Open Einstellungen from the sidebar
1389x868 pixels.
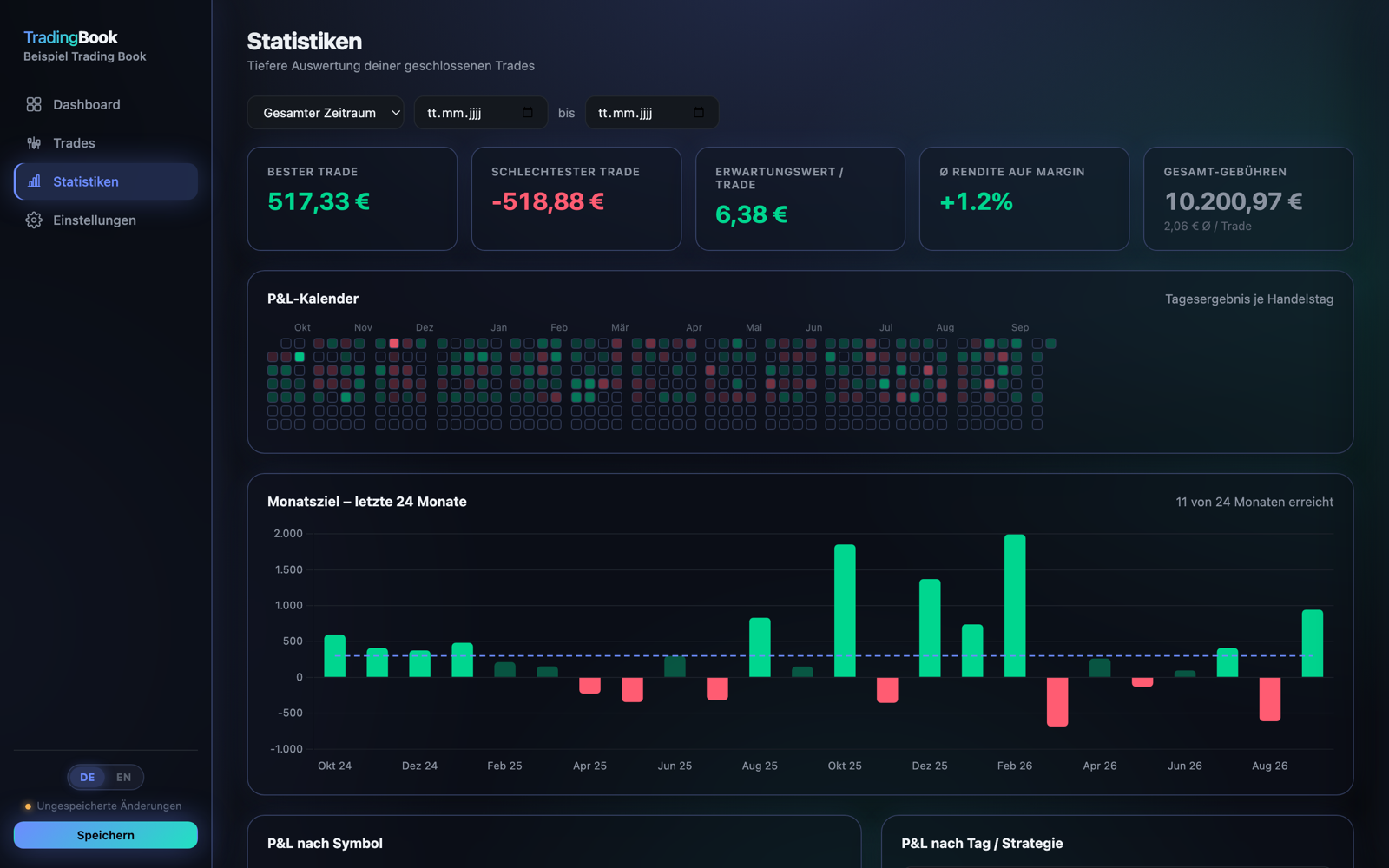point(106,220)
